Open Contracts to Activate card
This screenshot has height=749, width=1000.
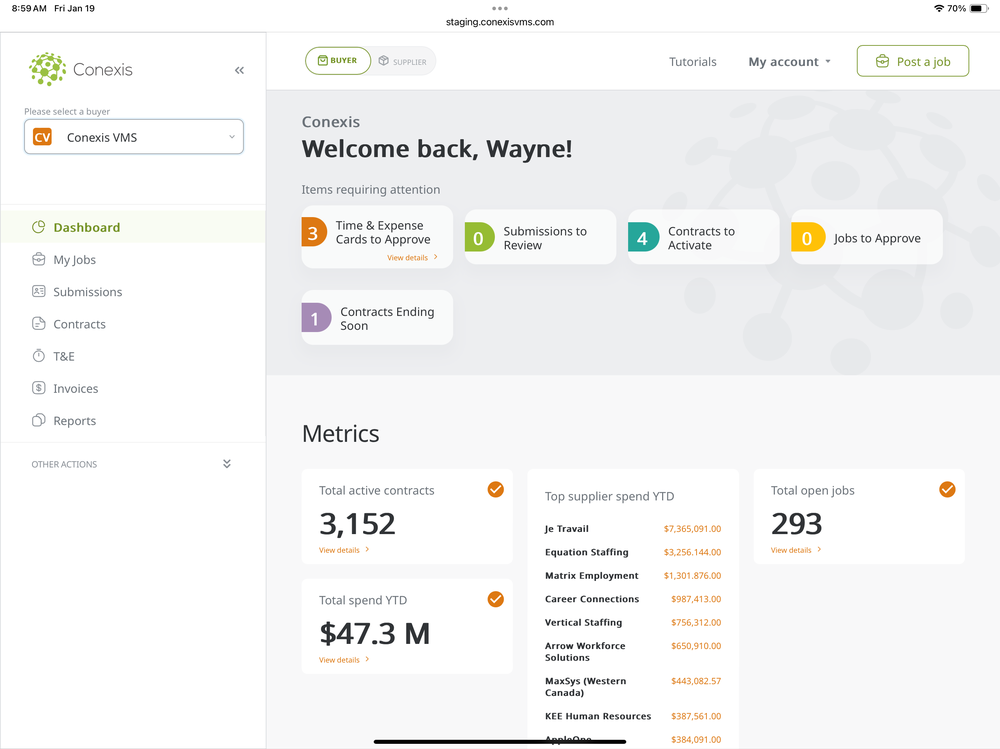[703, 237]
